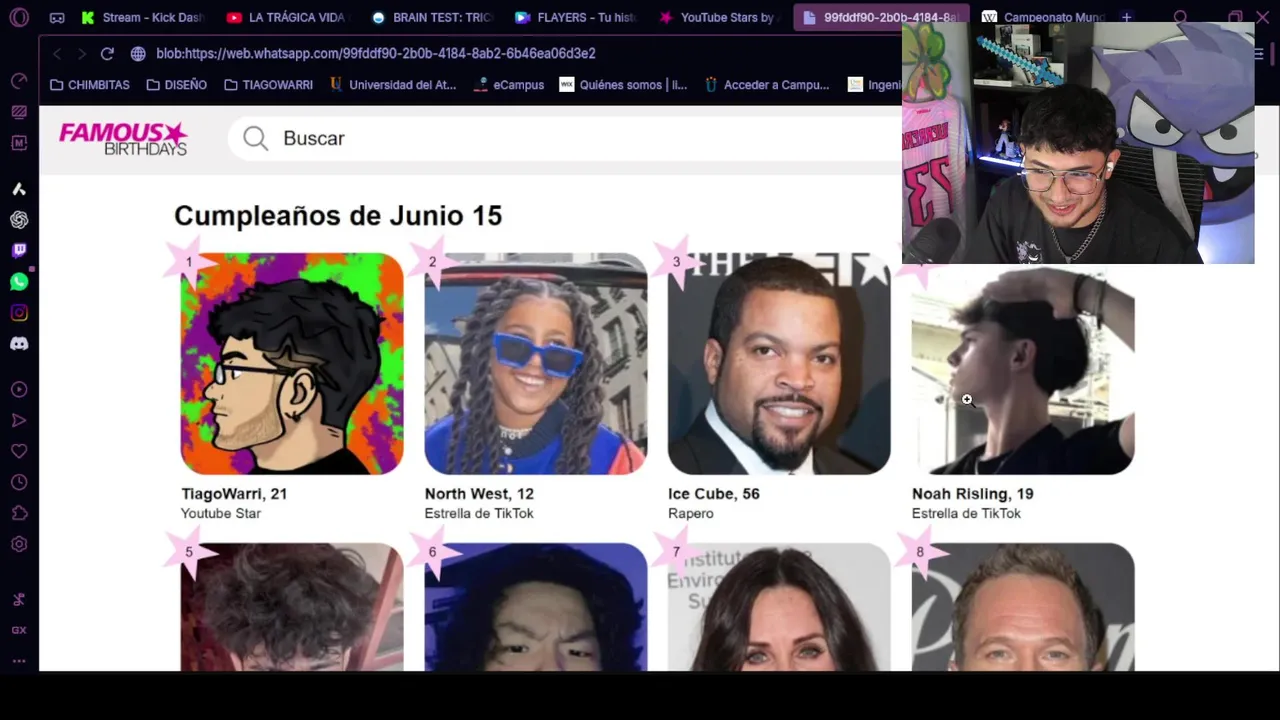Open Ice Cube profile picture
This screenshot has width=1280, height=720.
pos(779,363)
